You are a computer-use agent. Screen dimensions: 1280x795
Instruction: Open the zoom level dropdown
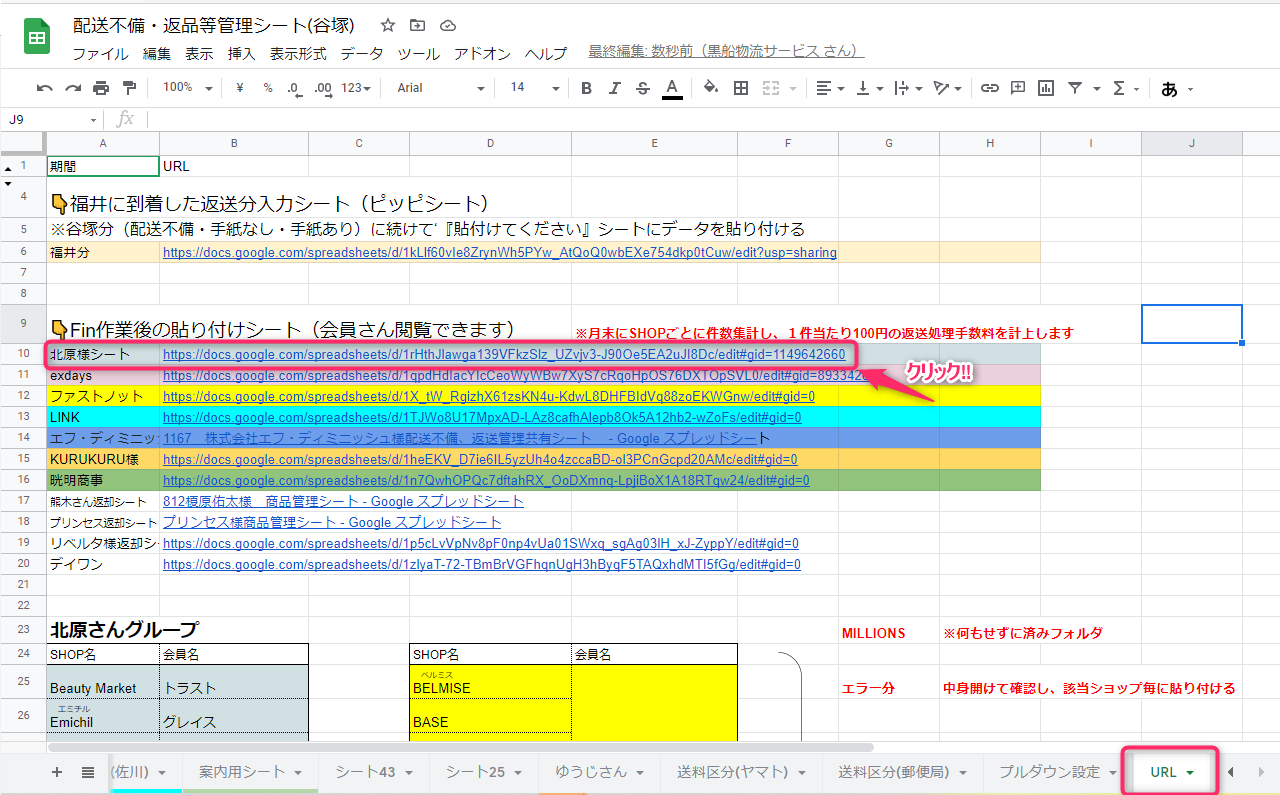pos(188,88)
